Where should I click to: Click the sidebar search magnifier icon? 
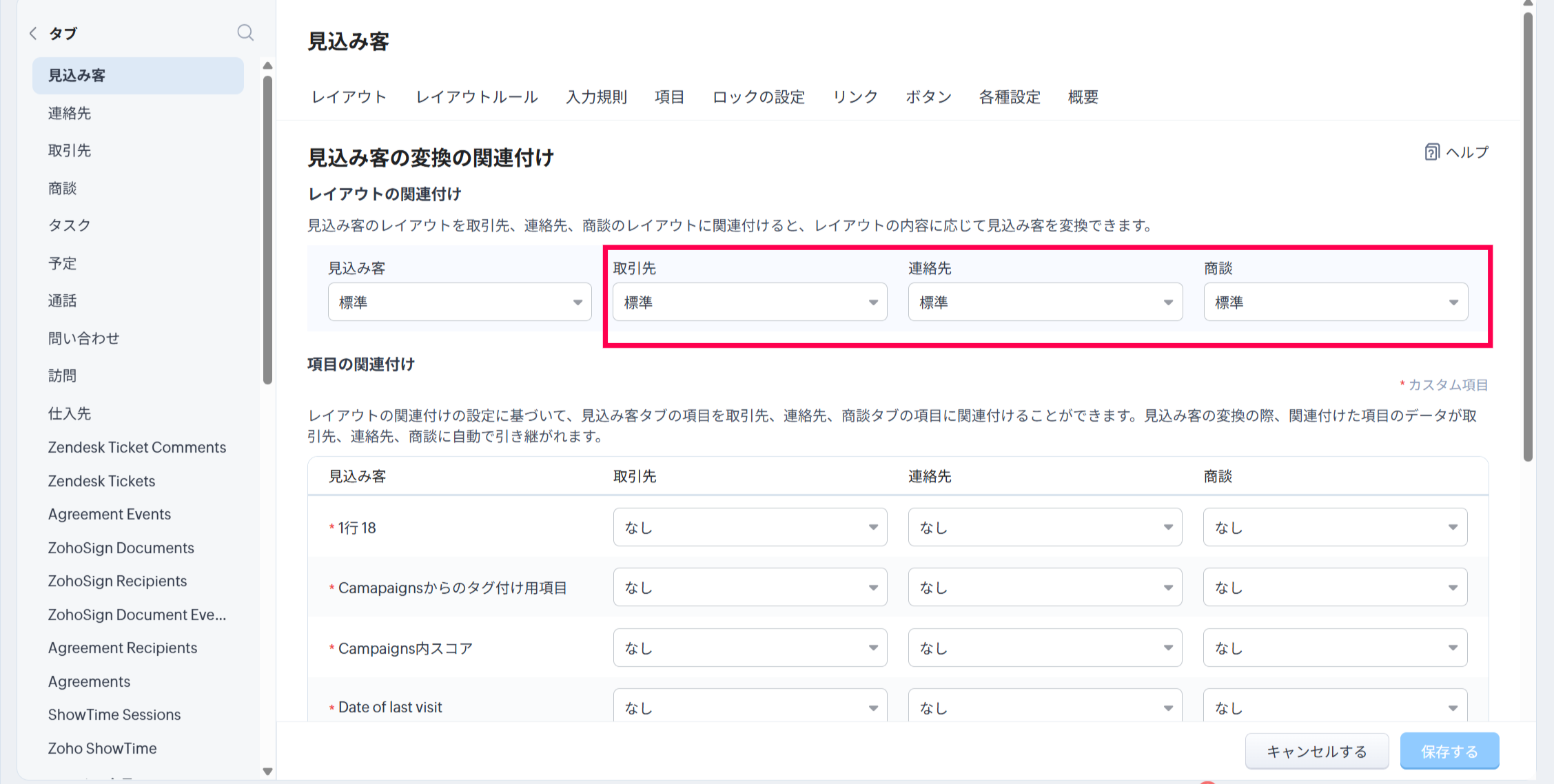point(245,32)
